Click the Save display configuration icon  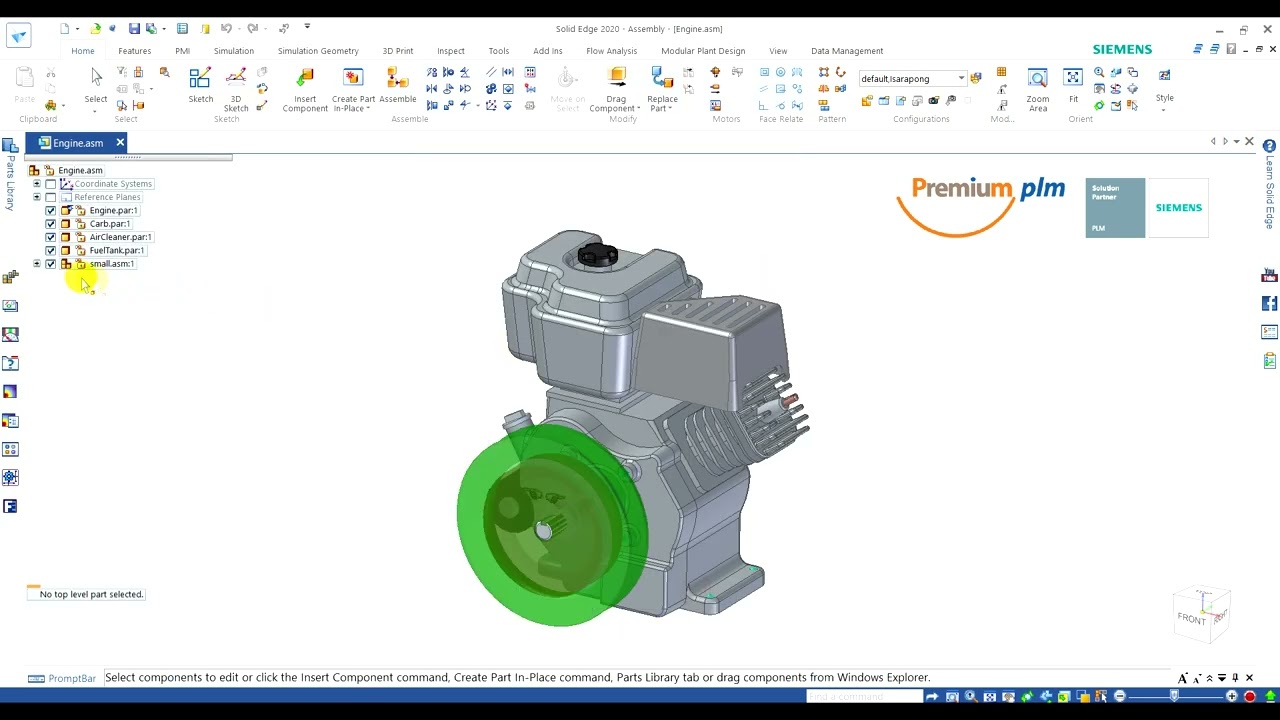point(975,78)
